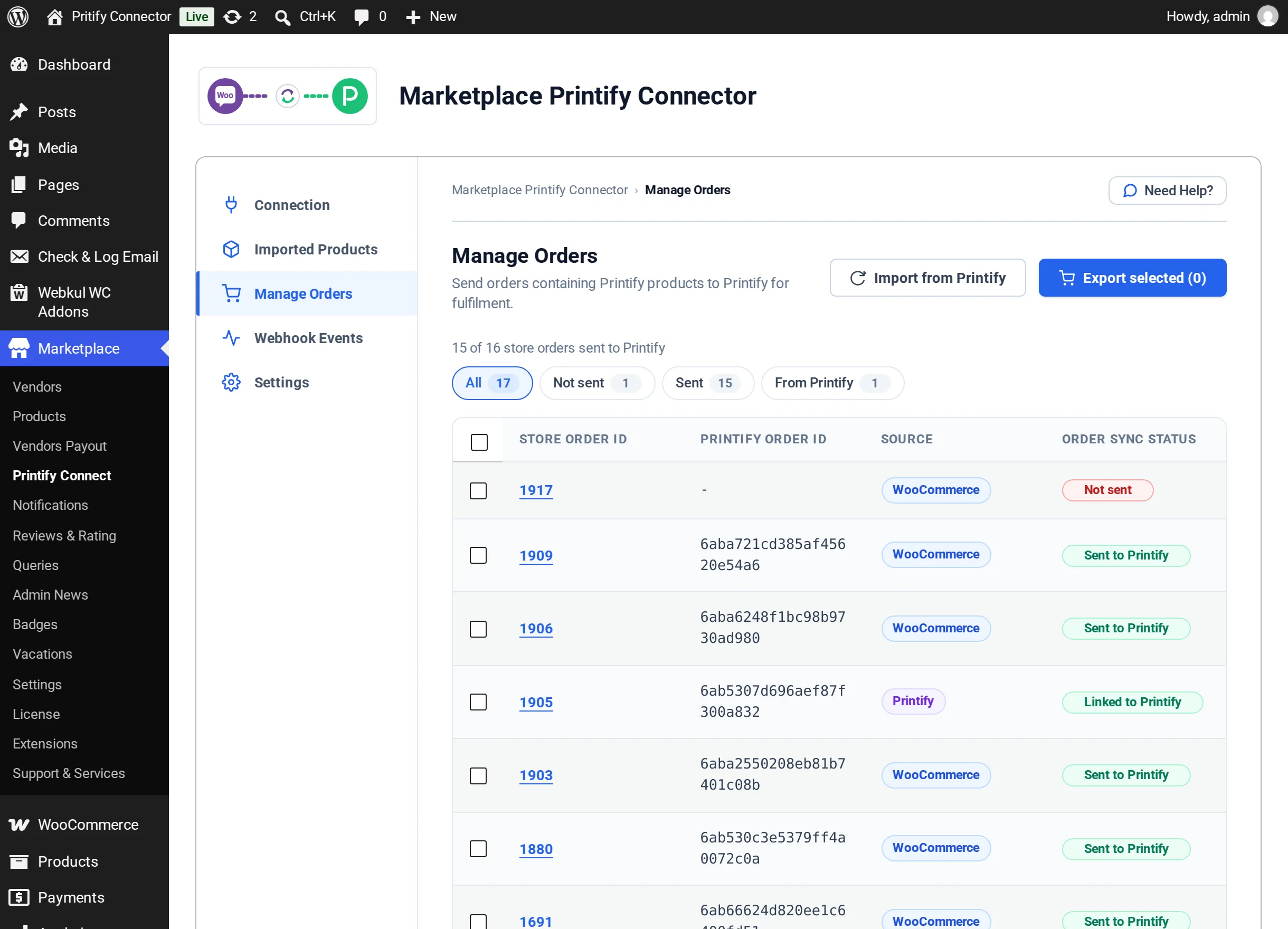
Task: Toggle the select-all orders checkbox
Action: pos(479,442)
